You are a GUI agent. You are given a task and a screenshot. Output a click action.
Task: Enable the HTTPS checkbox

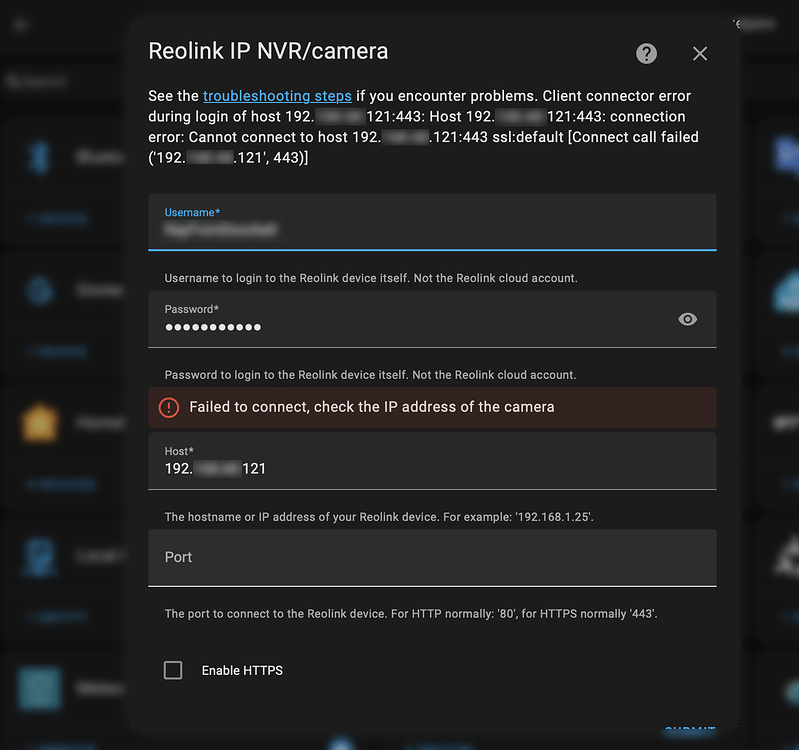(x=173, y=670)
